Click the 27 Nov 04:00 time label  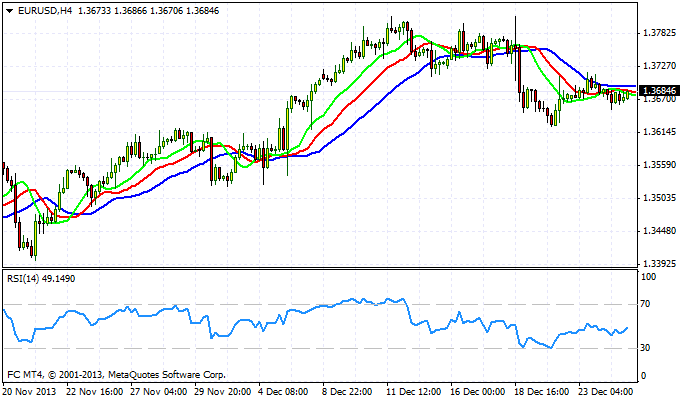(159, 391)
